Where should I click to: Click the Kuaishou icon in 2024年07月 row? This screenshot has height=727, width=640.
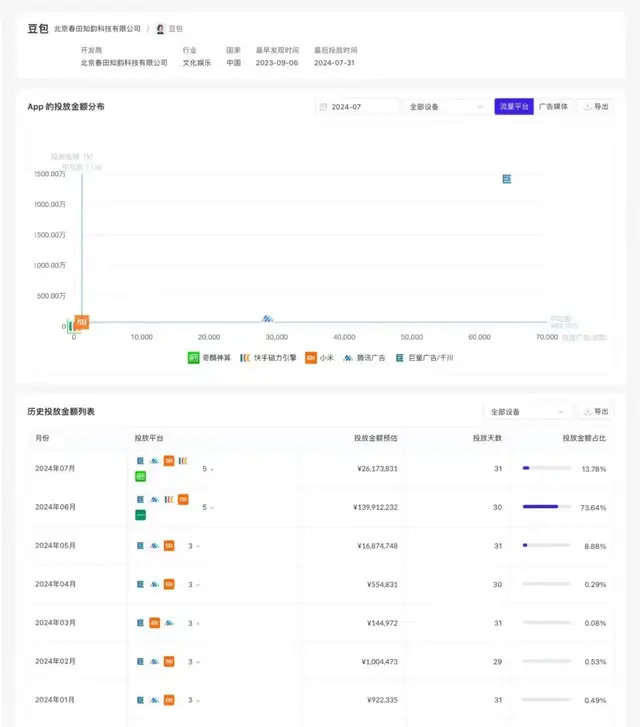183,461
